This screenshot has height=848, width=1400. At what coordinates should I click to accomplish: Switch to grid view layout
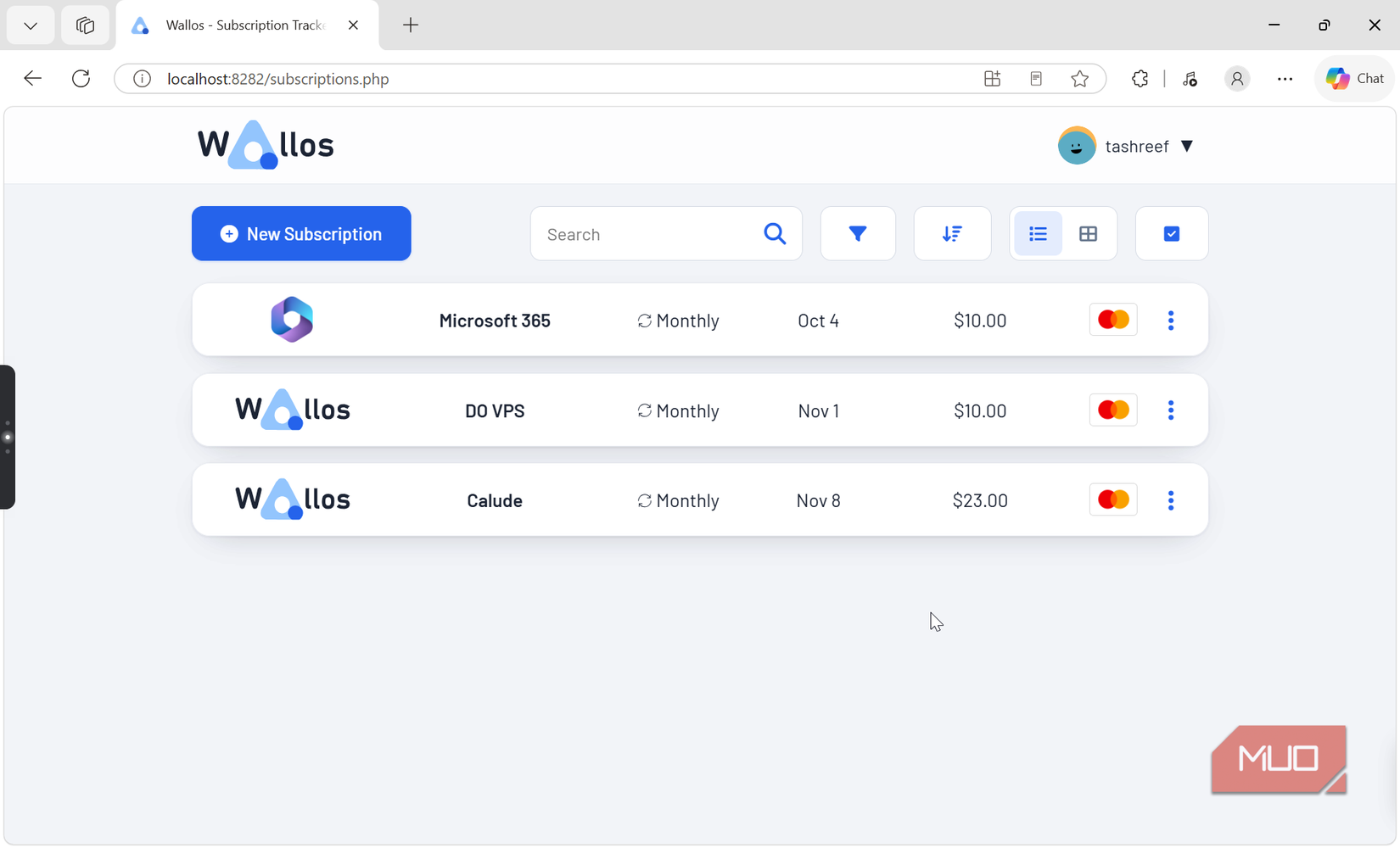1088,233
